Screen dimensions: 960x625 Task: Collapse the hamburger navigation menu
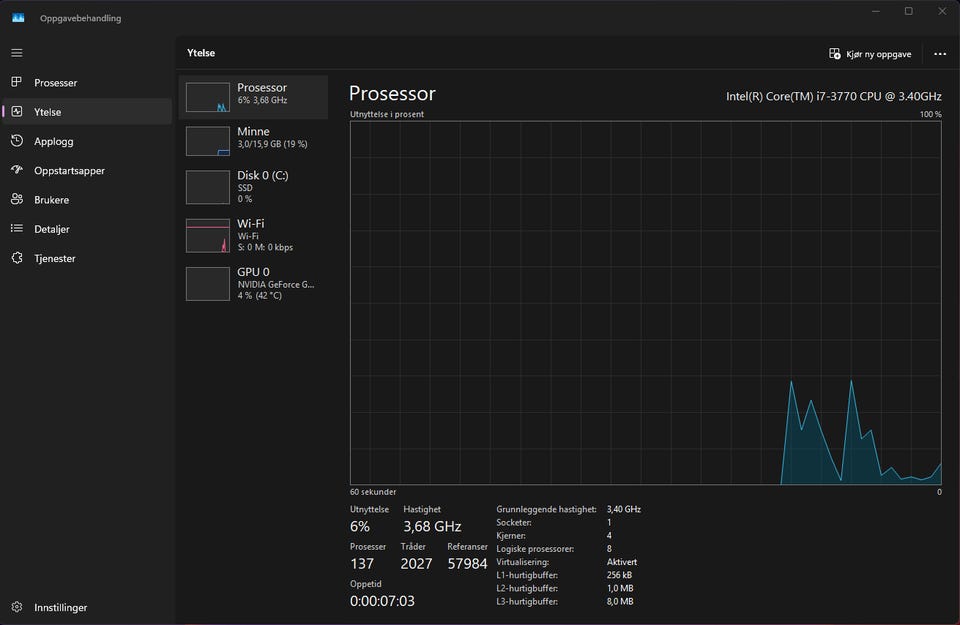(17, 53)
